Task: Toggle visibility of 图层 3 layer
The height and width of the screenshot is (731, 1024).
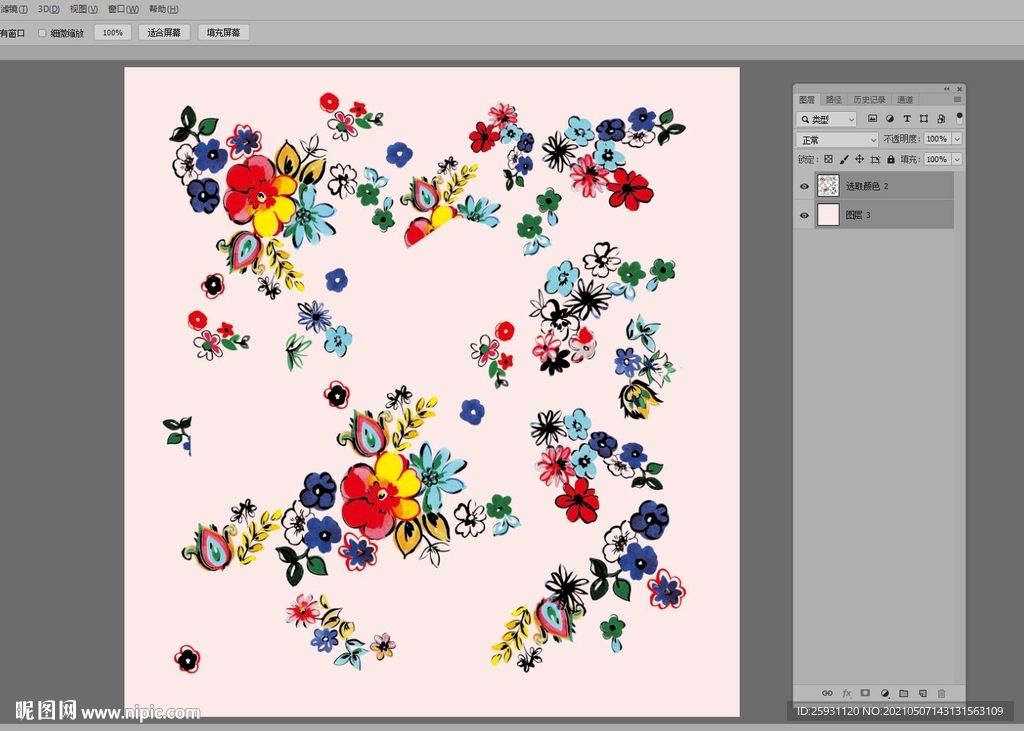Action: point(804,215)
